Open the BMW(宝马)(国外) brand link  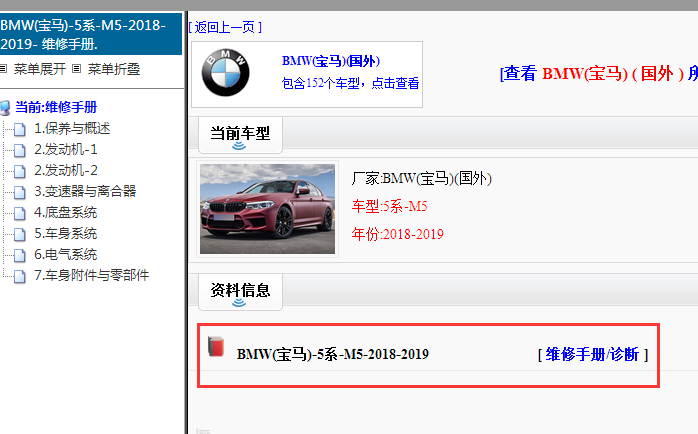pyautogui.click(x=331, y=61)
